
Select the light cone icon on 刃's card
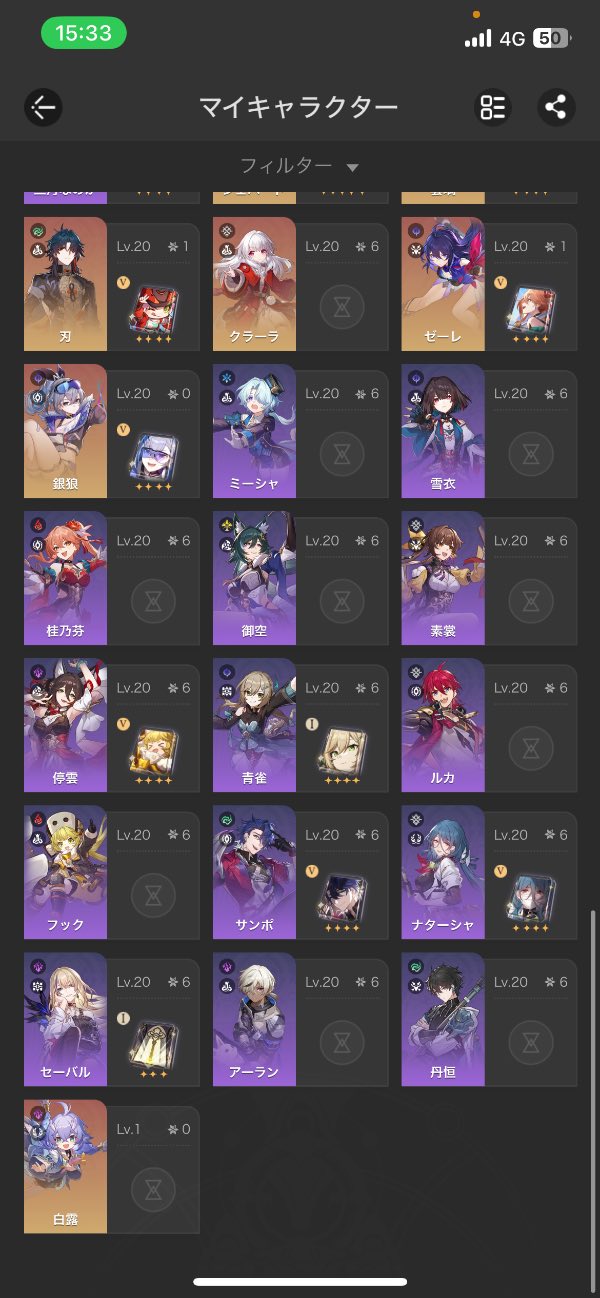coord(153,309)
